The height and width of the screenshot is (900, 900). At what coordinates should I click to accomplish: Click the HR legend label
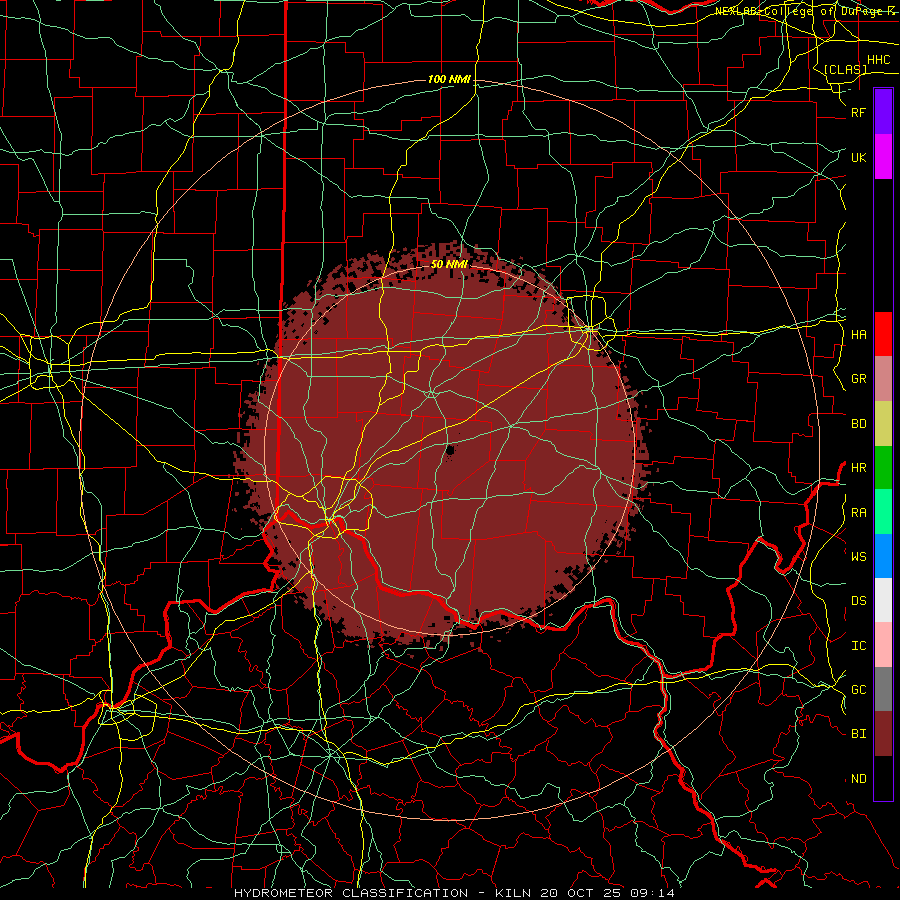click(859, 468)
